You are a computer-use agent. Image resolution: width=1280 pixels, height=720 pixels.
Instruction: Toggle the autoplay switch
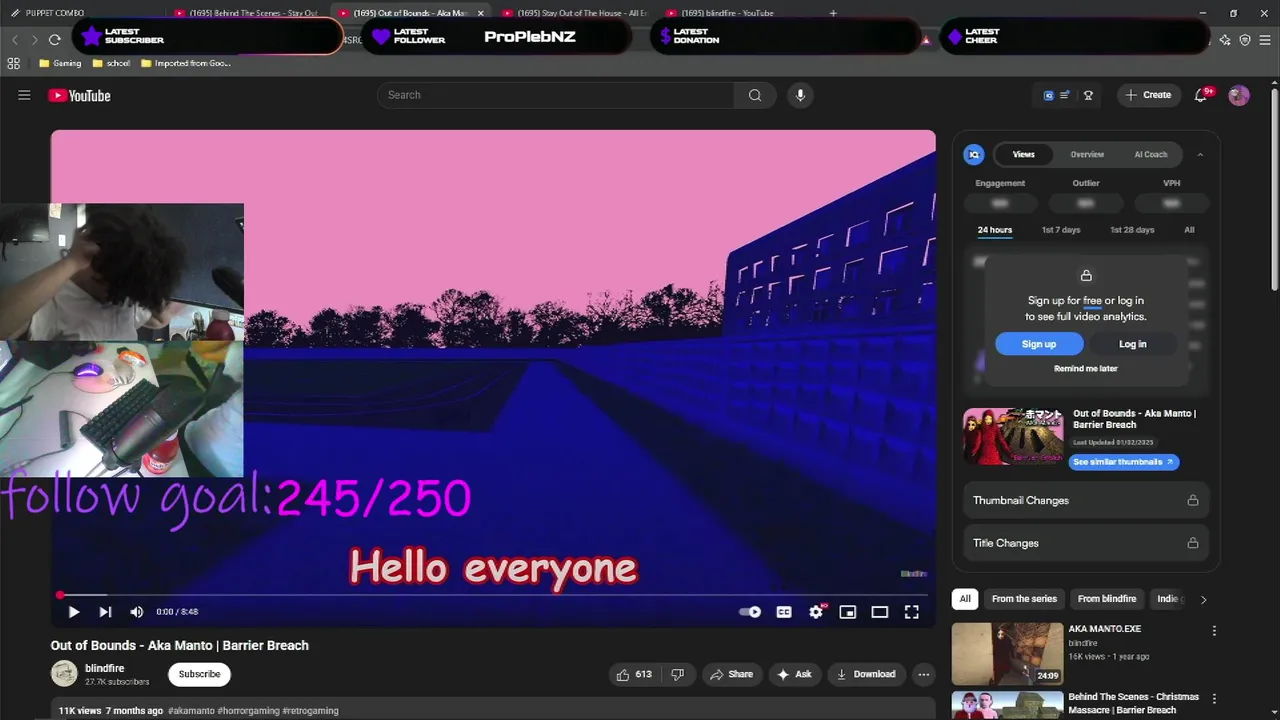(x=750, y=612)
